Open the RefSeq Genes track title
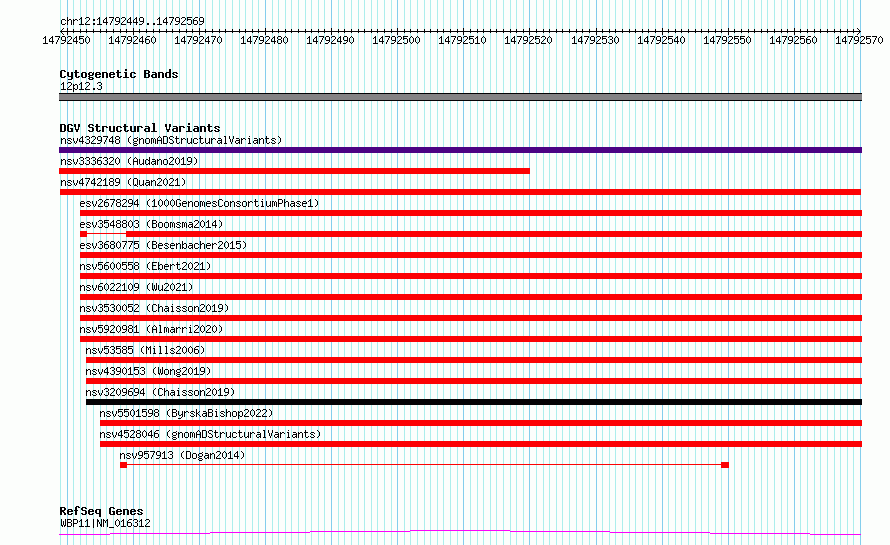Viewport: 890px width, 545px height. click(101, 511)
